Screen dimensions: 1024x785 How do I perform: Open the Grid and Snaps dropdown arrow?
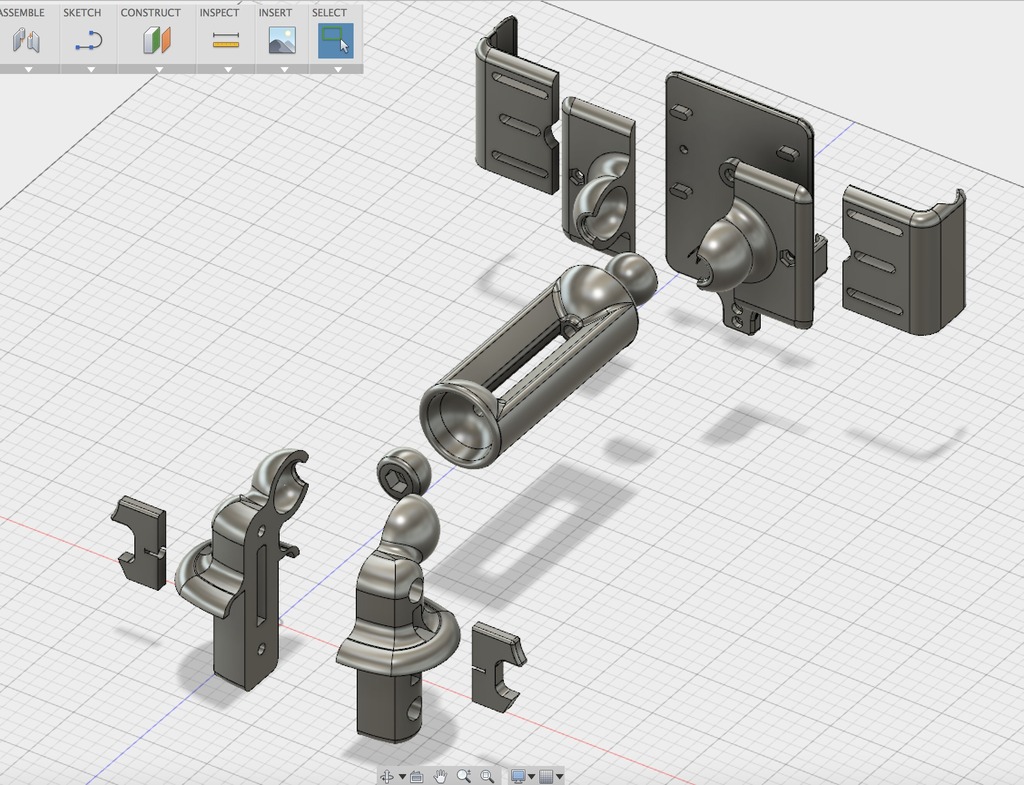coord(560,777)
